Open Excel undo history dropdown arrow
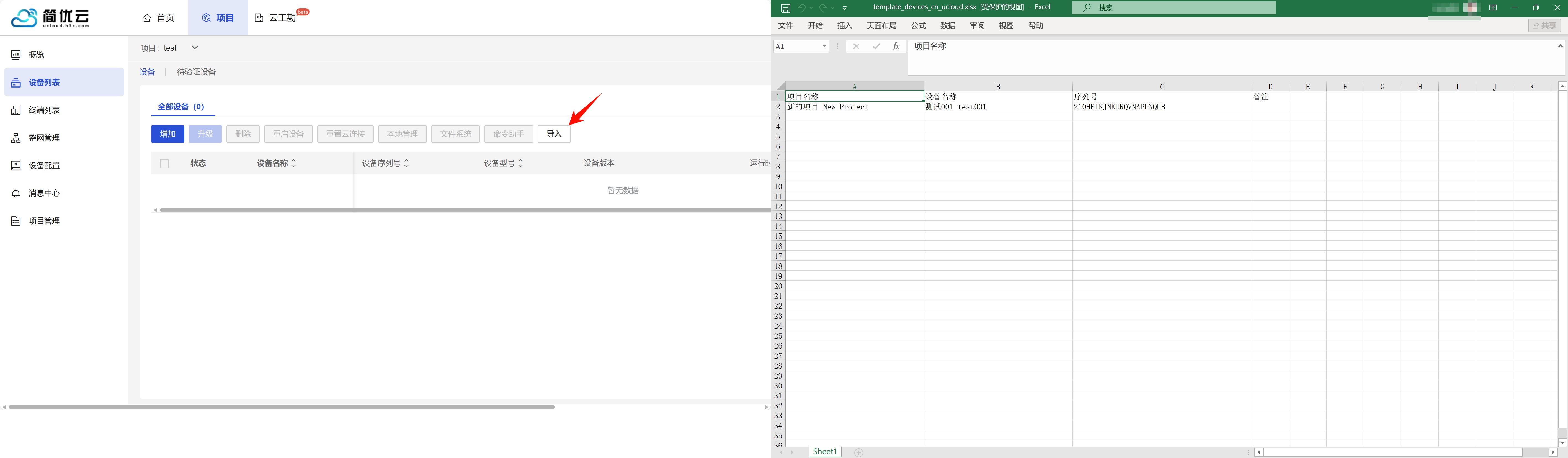1568x458 pixels. 811,8
